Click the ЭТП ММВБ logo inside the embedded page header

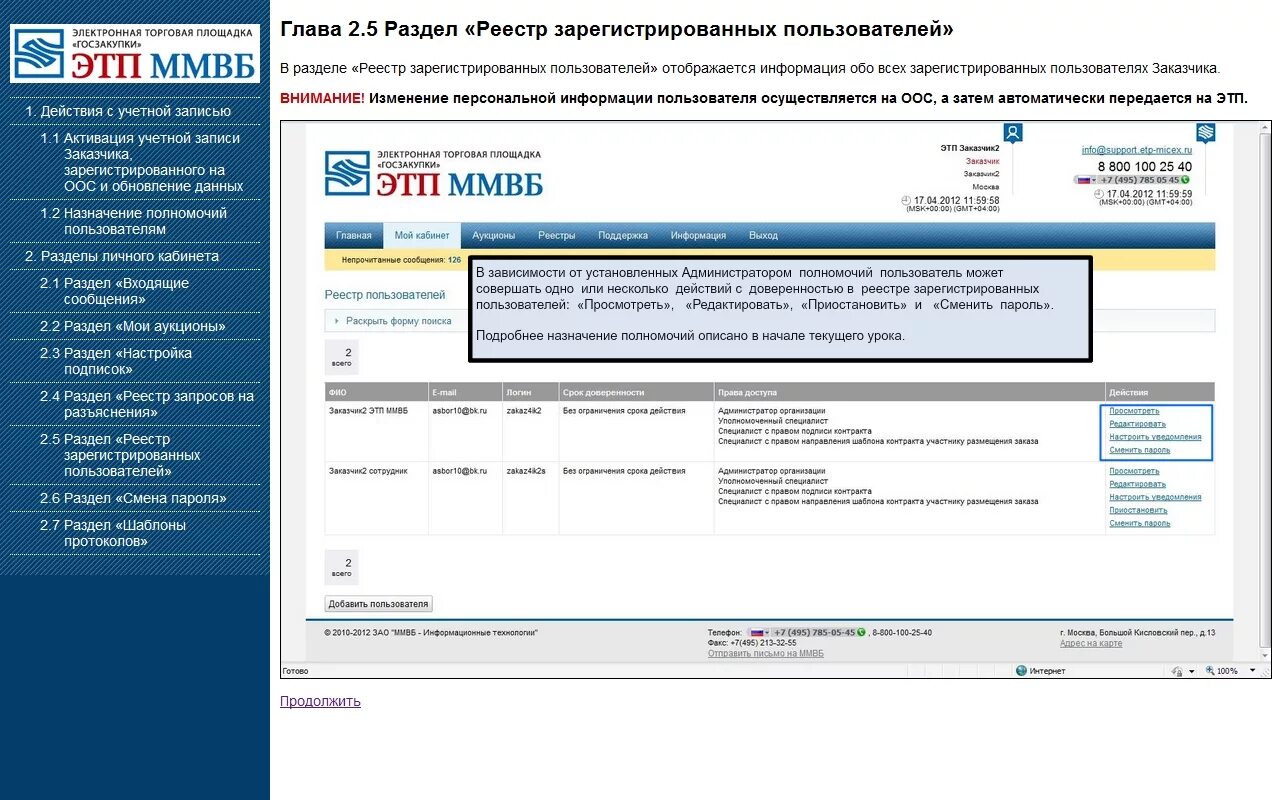(434, 173)
